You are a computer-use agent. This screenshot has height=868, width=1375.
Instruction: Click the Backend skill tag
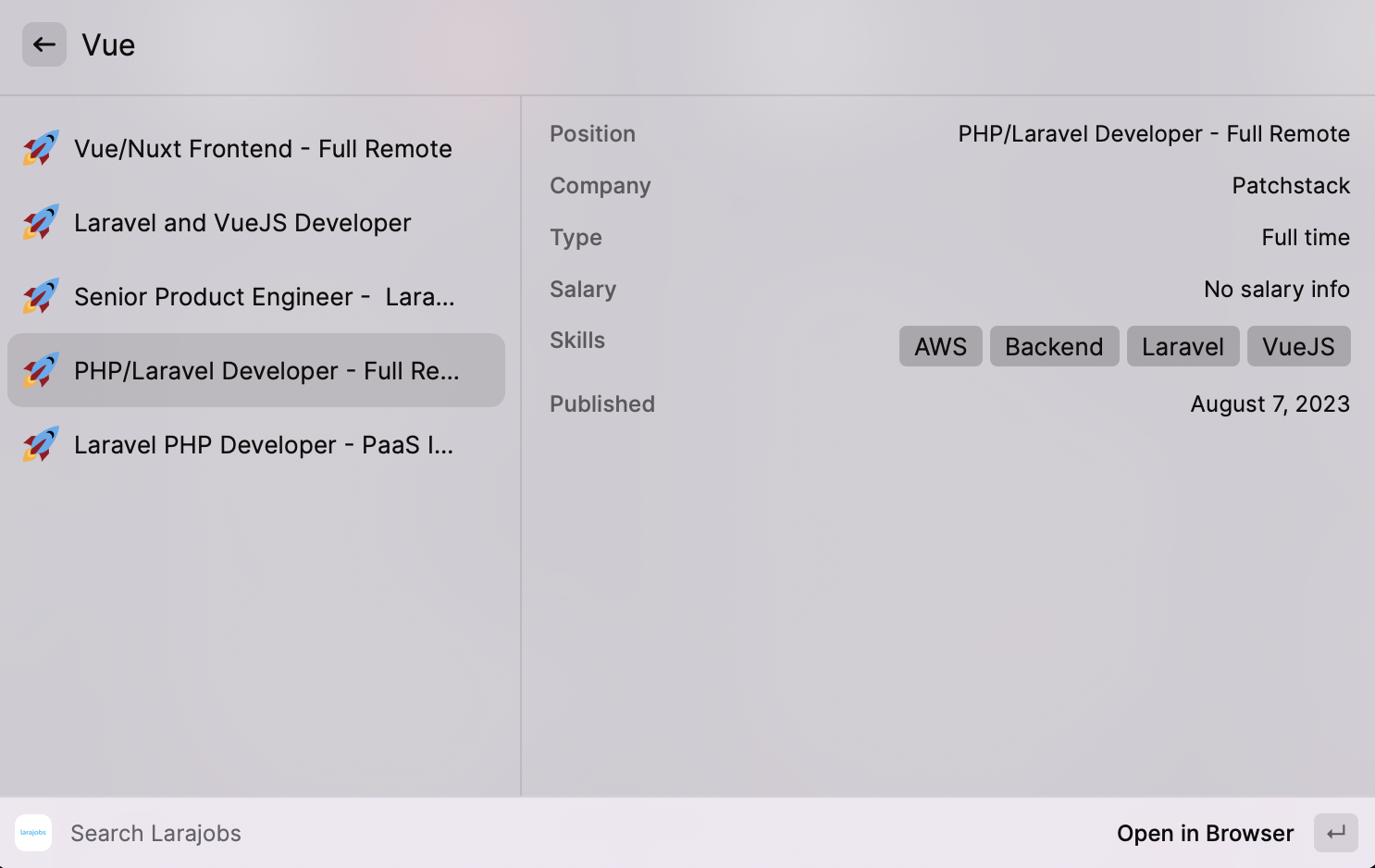1055,346
